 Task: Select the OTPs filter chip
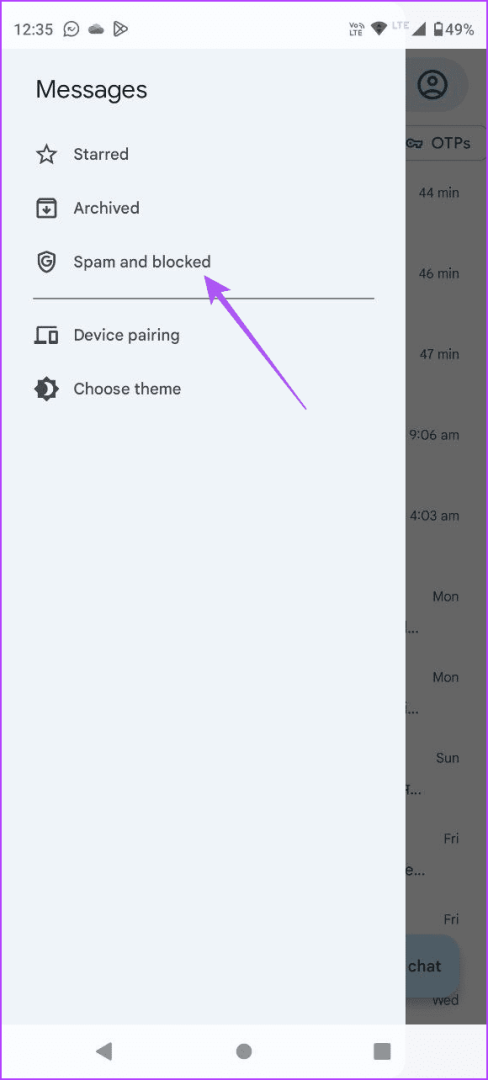(444, 143)
